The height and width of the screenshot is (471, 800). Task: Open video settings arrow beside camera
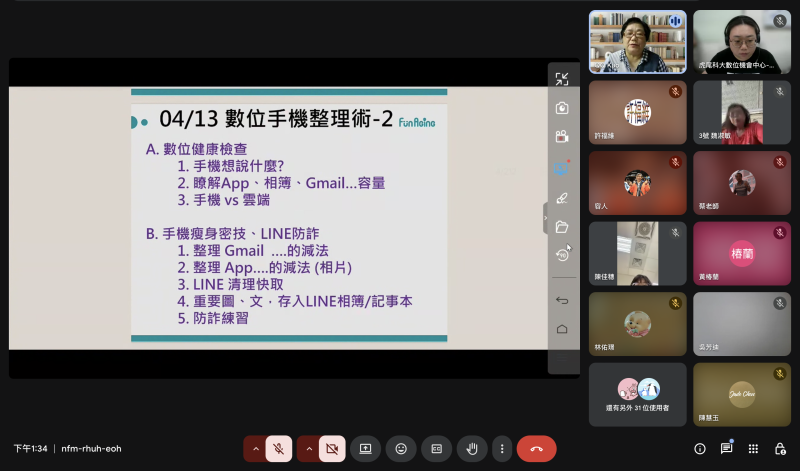click(309, 449)
